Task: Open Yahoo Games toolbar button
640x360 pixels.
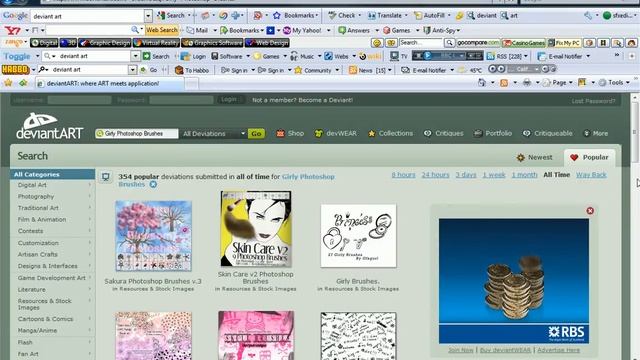Action: [397, 30]
